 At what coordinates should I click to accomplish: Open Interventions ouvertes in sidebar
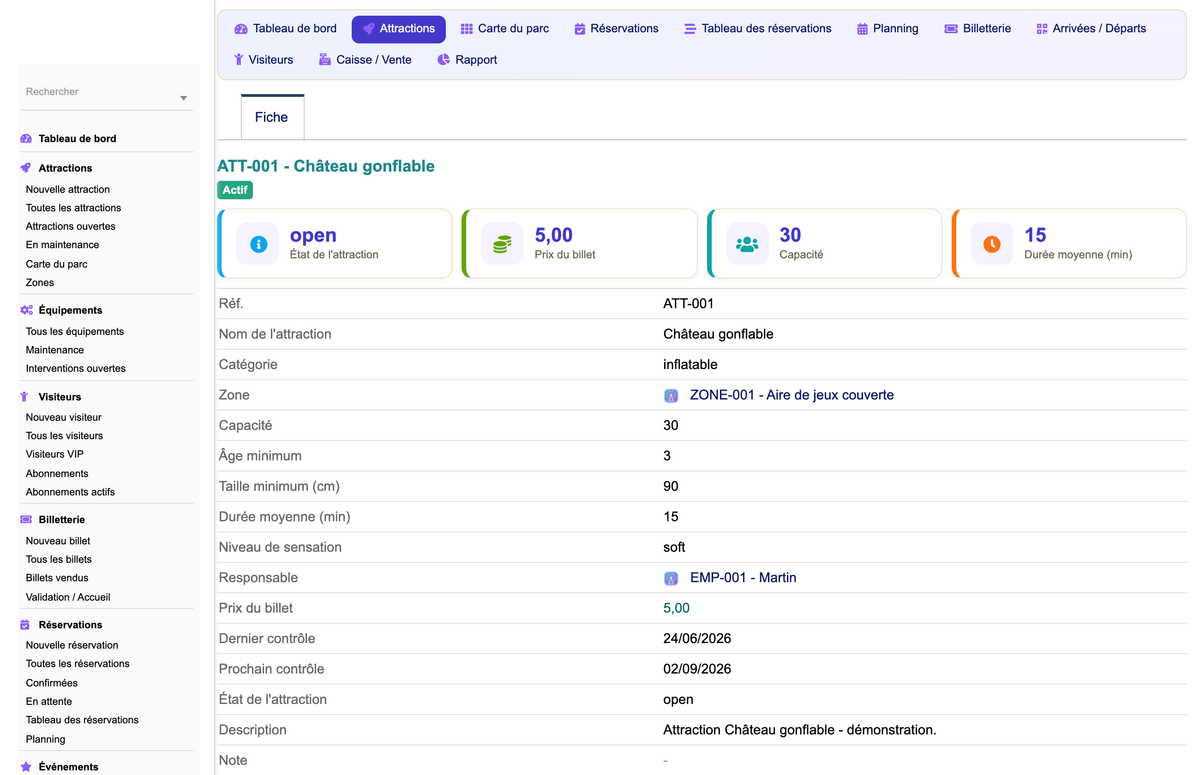[x=76, y=368]
